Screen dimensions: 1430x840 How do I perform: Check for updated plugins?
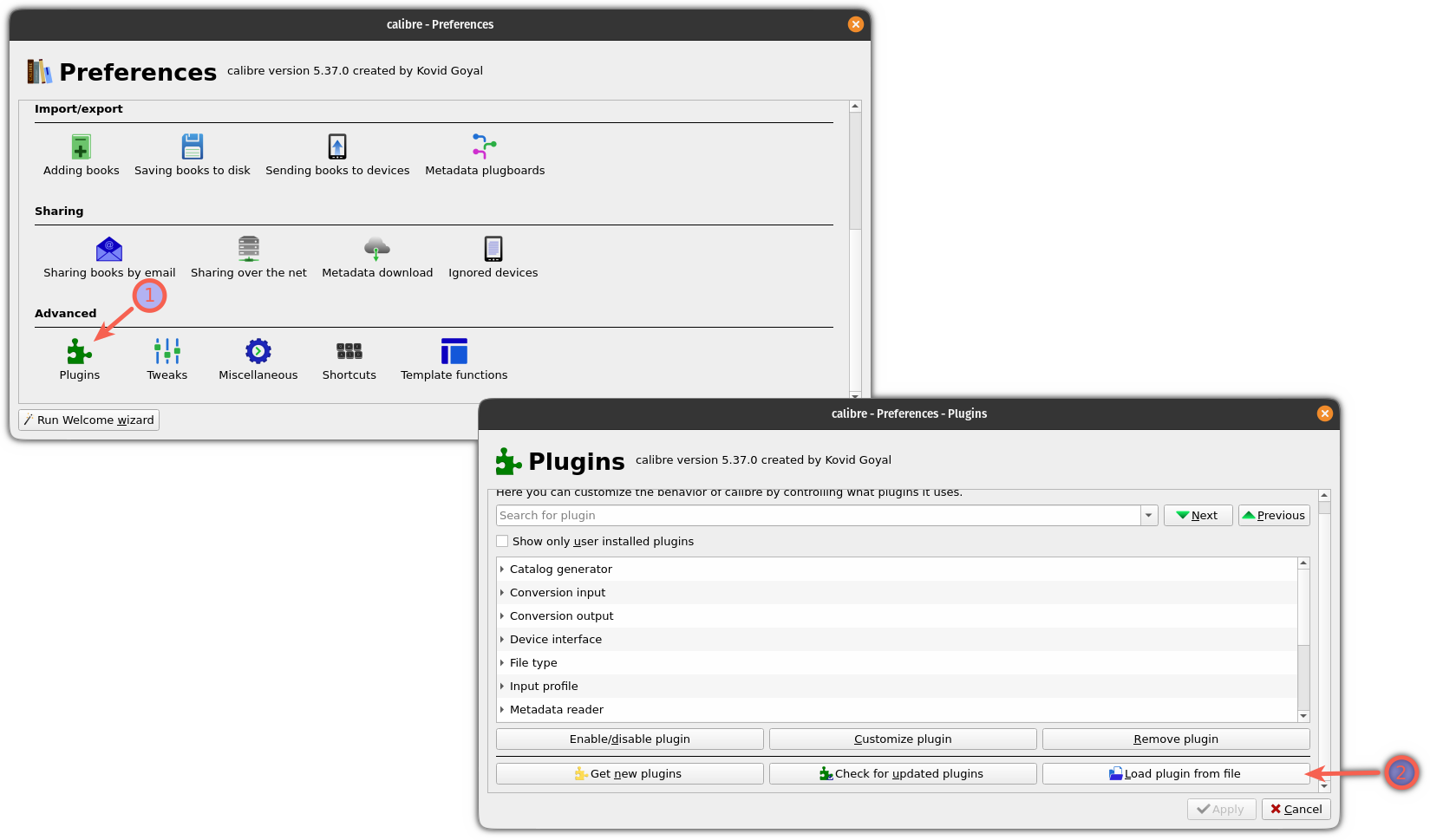(x=902, y=773)
